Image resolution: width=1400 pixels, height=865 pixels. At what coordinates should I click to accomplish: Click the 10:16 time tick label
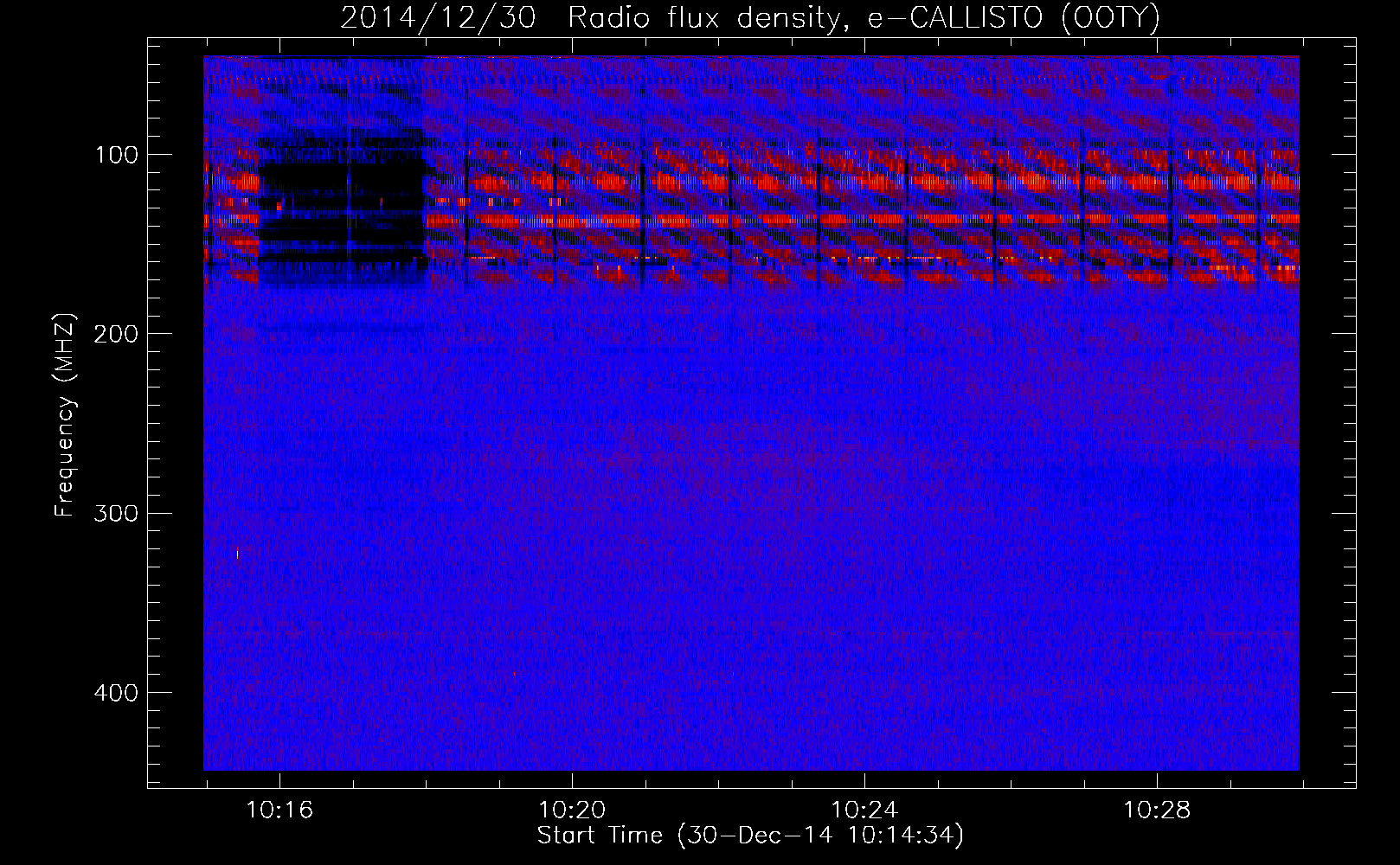pos(279,811)
